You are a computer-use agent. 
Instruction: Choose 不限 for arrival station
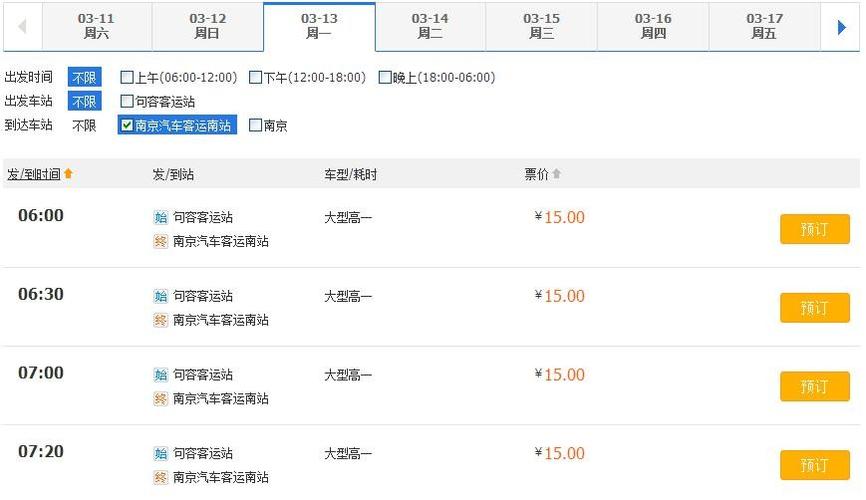(85, 125)
